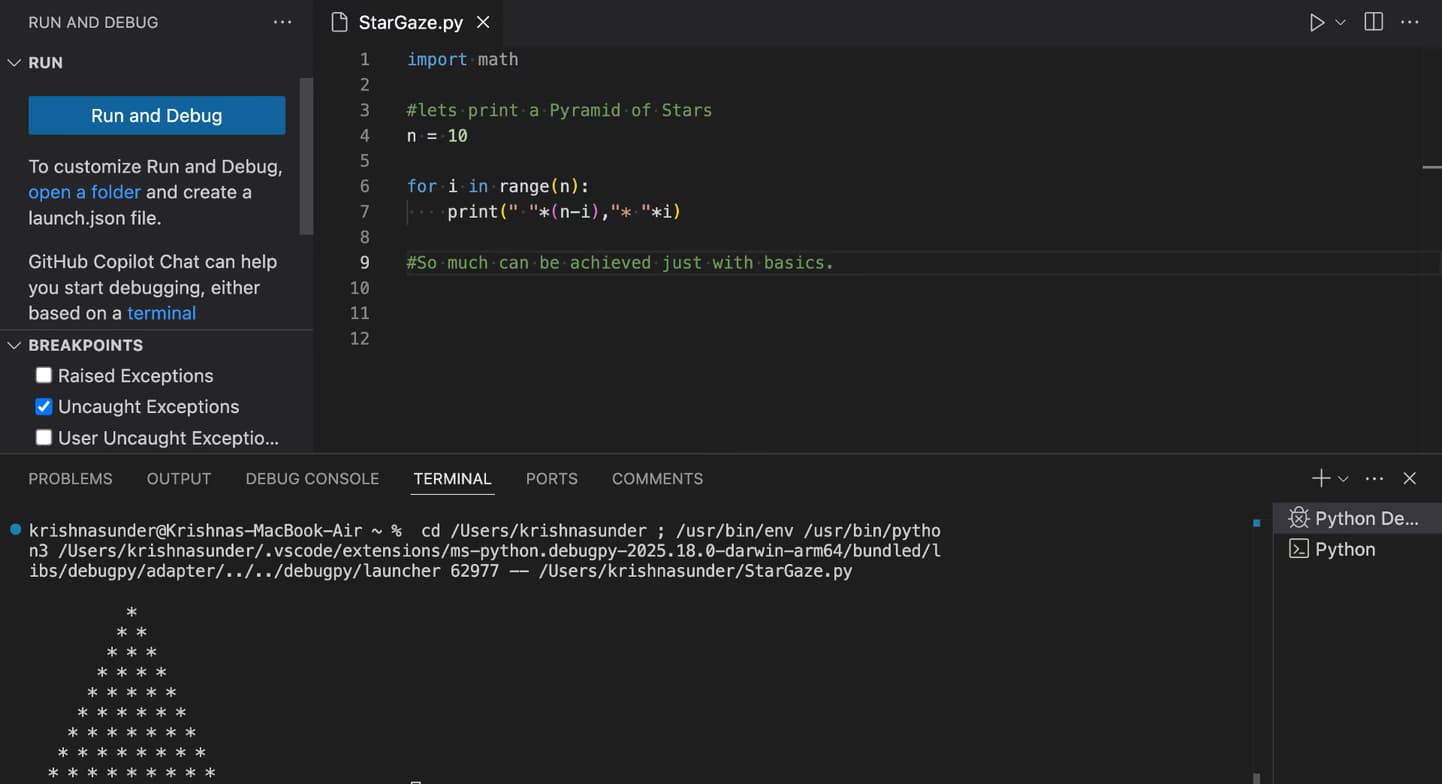Open the run configuration dropdown chevron
The image size is (1442, 784).
click(x=1340, y=22)
